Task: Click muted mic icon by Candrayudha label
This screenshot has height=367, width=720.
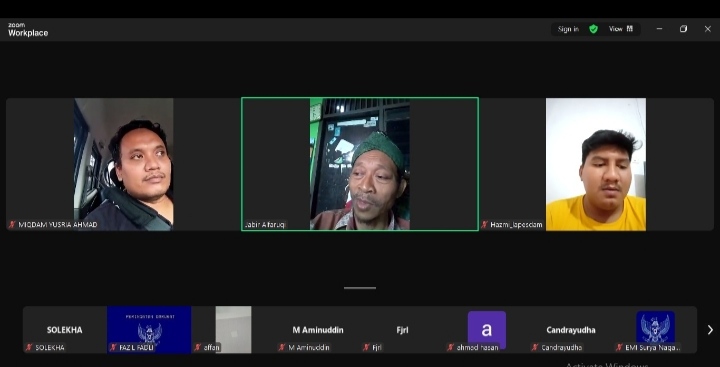Action: pyautogui.click(x=535, y=347)
